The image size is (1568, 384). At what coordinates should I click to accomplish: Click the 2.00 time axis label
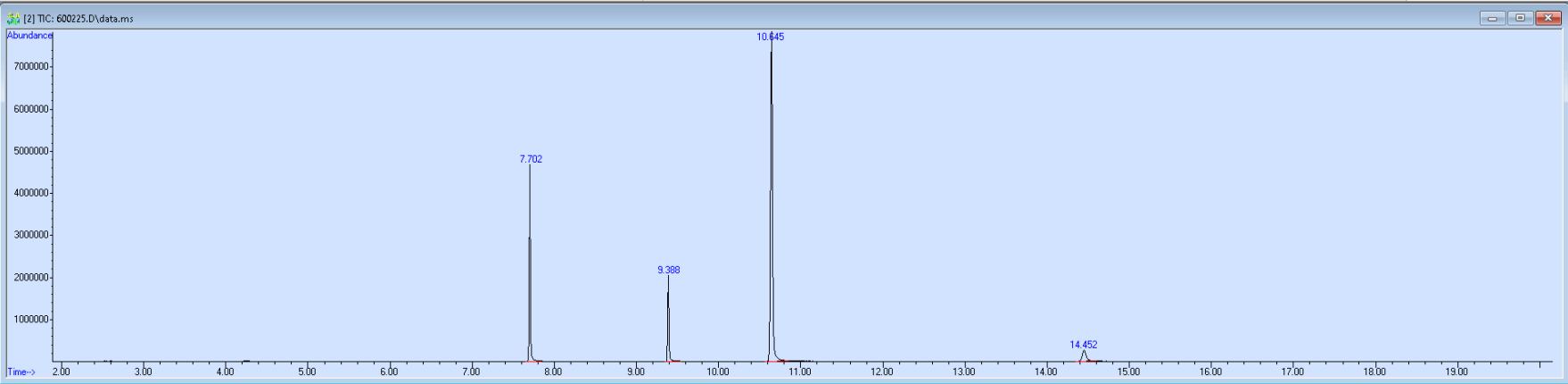point(62,372)
